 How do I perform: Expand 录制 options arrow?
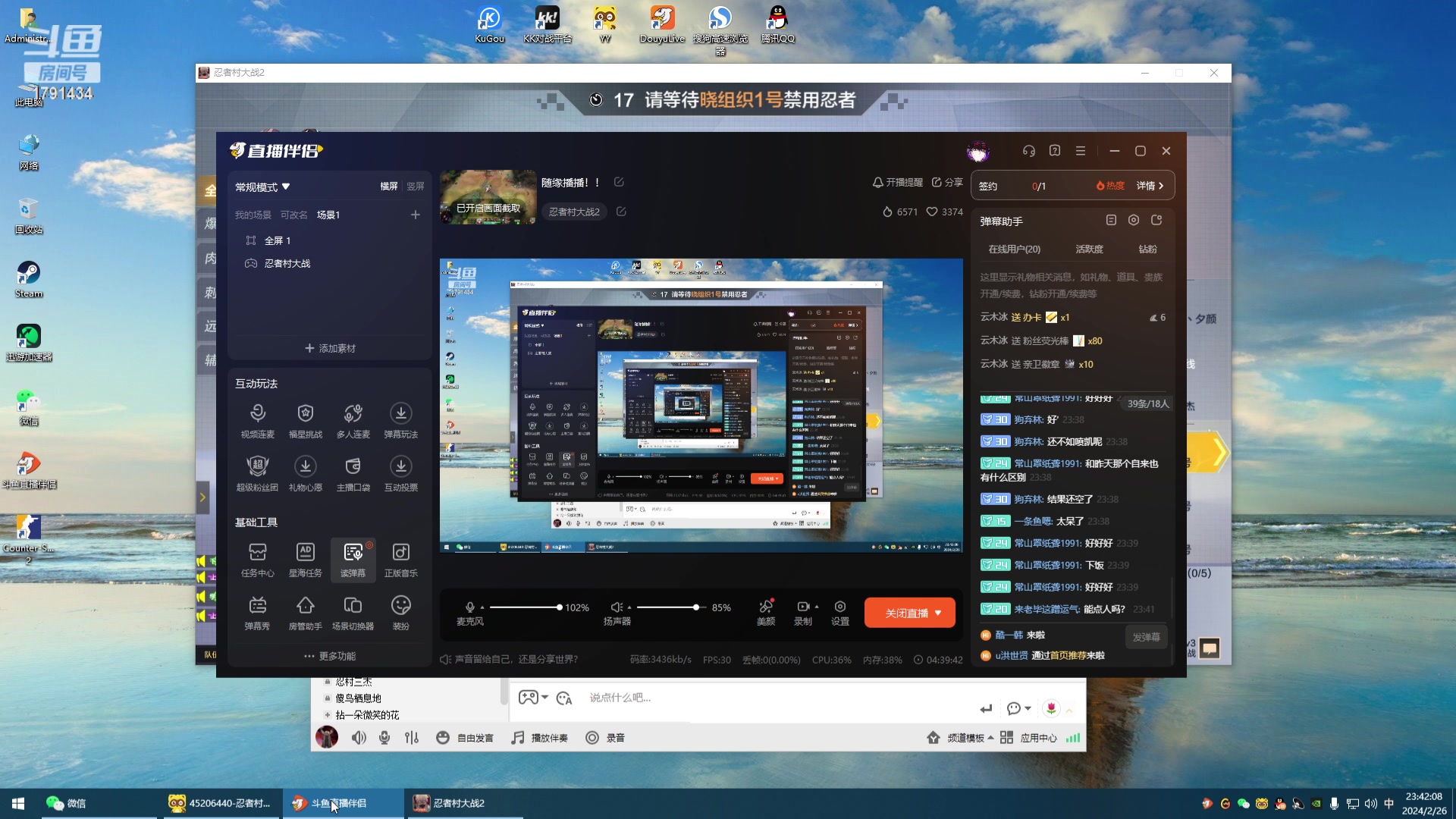pos(816,606)
